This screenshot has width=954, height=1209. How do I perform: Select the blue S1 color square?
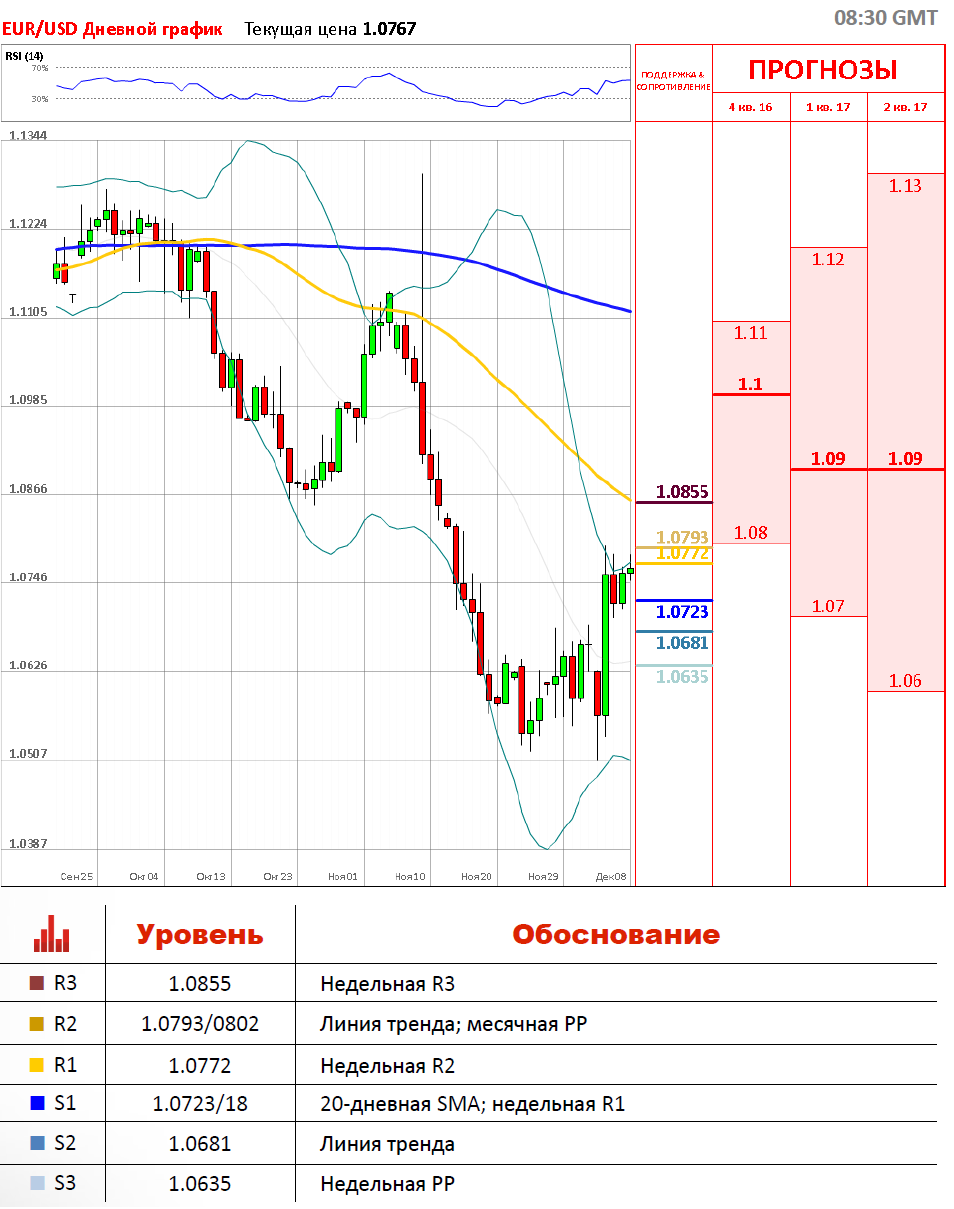tap(38, 1103)
